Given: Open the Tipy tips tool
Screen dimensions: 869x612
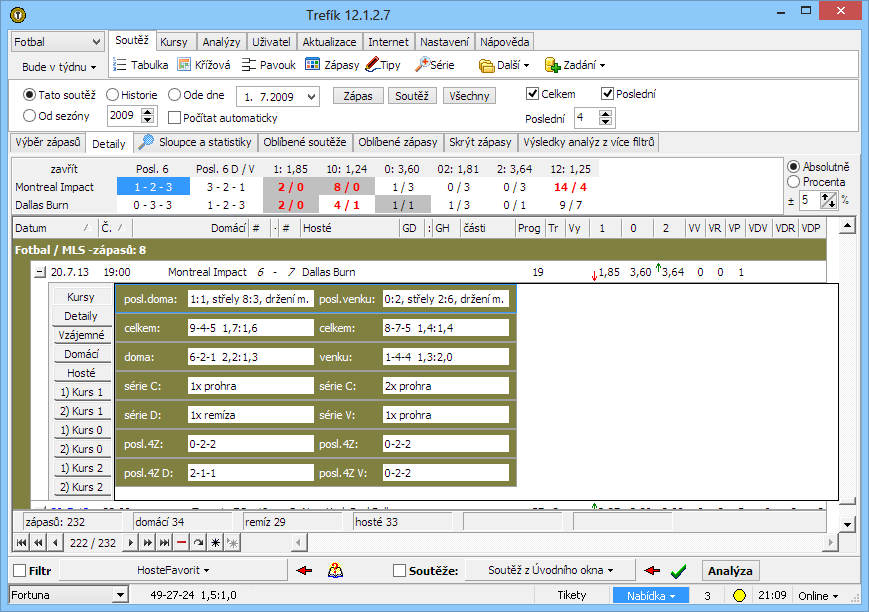Looking at the screenshot, I should [384, 65].
